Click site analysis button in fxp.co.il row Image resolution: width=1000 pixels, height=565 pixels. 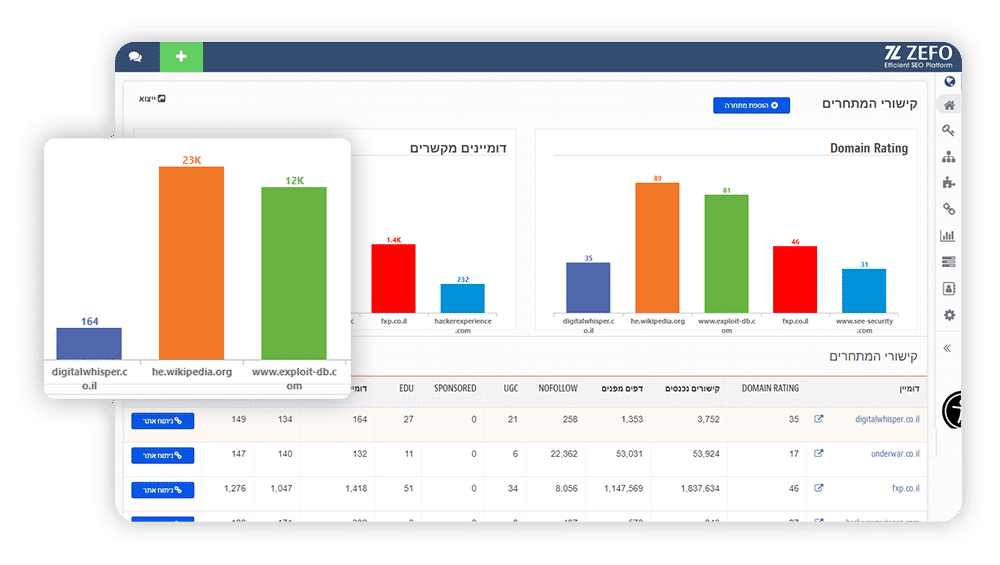163,490
